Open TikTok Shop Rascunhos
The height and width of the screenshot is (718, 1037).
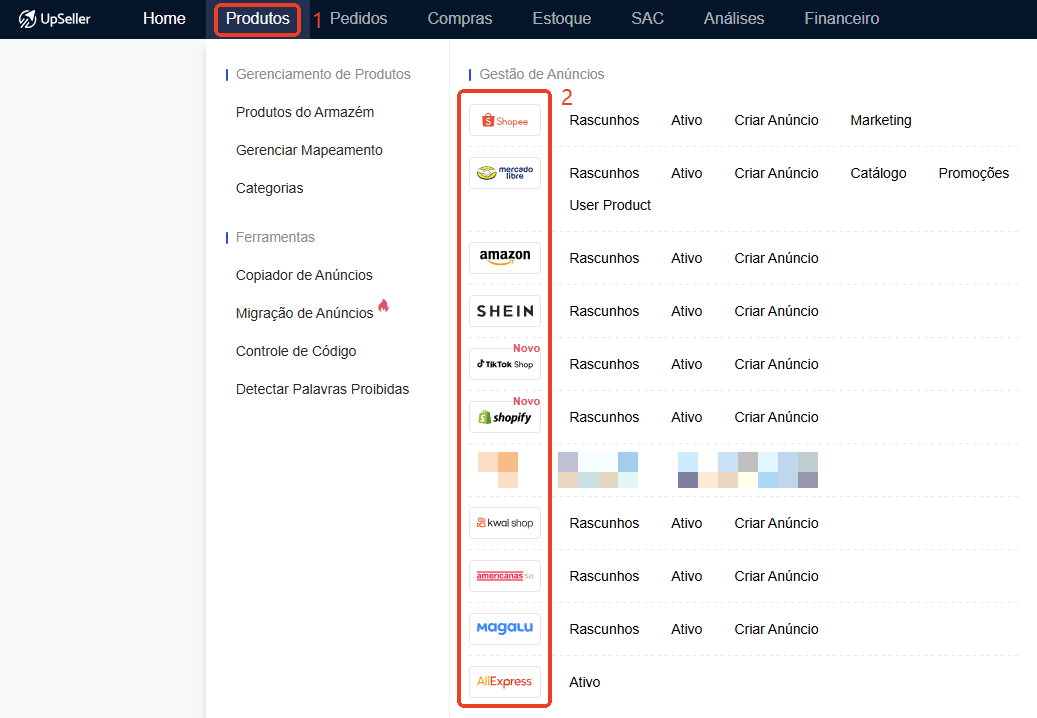click(x=604, y=364)
